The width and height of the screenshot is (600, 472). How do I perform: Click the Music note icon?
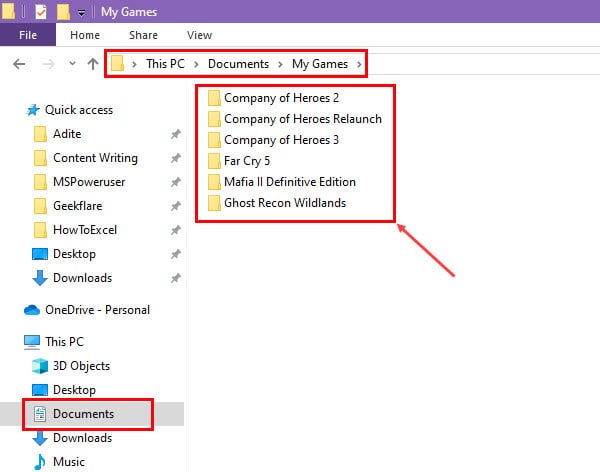[40, 462]
